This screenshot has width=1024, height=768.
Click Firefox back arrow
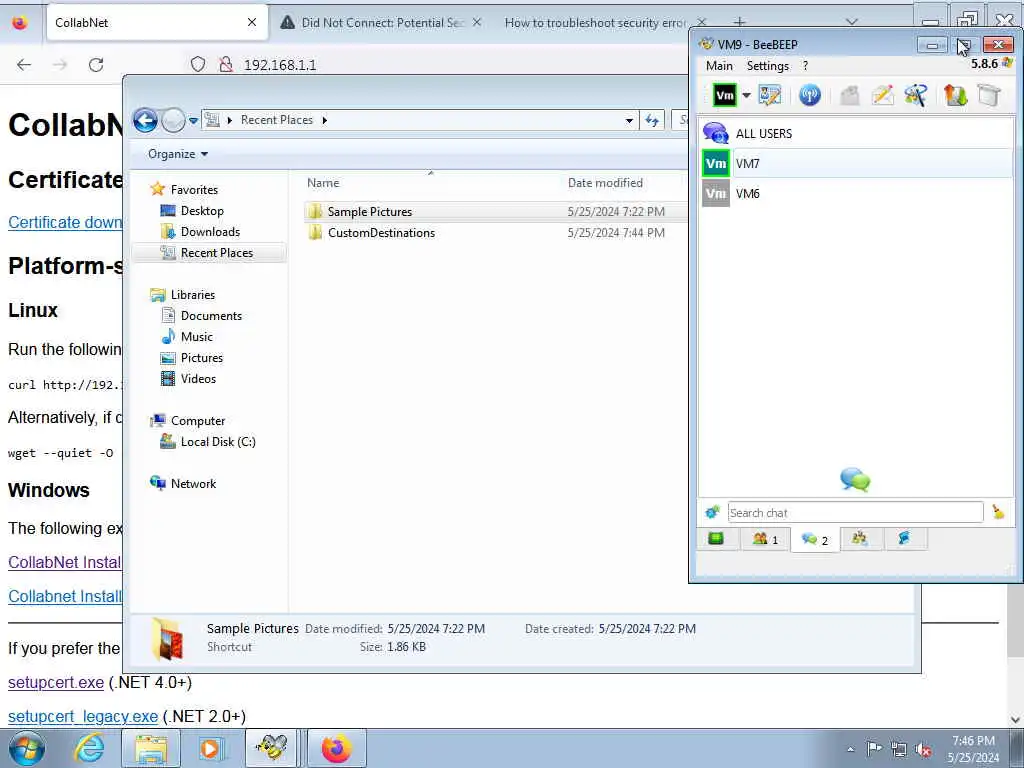24,65
